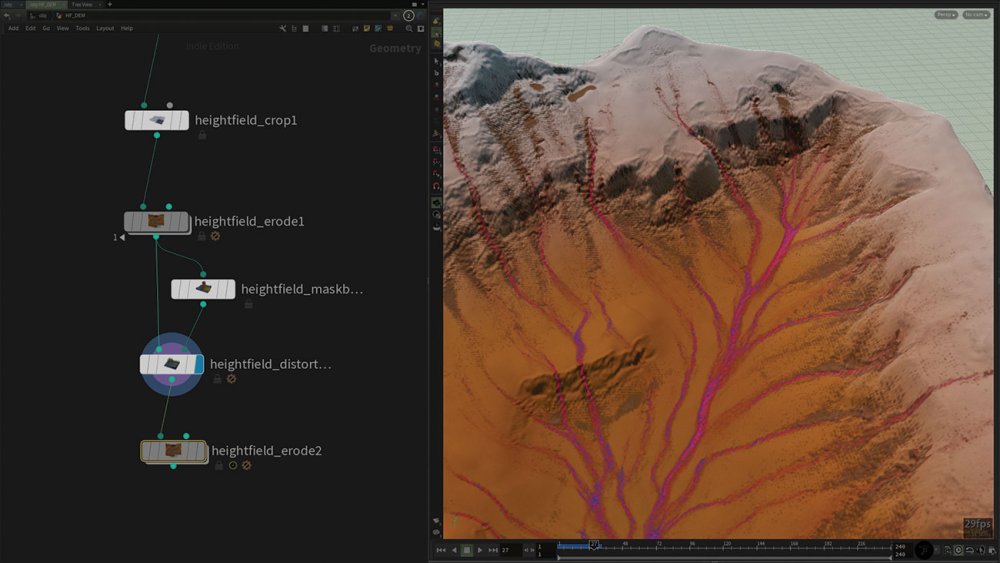Click the end frame 240 field

pos(901,546)
